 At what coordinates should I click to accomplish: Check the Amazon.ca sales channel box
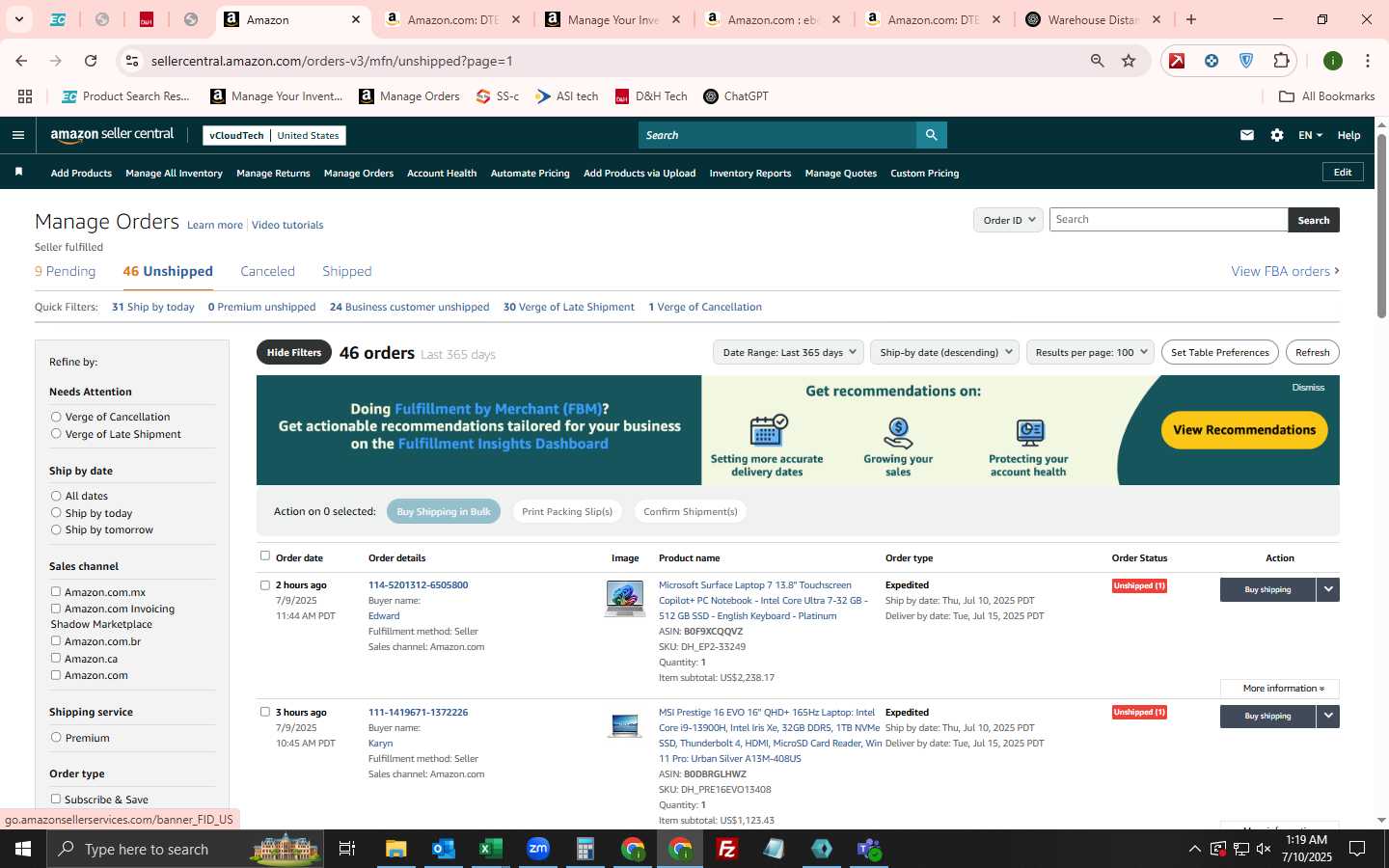[56, 658]
